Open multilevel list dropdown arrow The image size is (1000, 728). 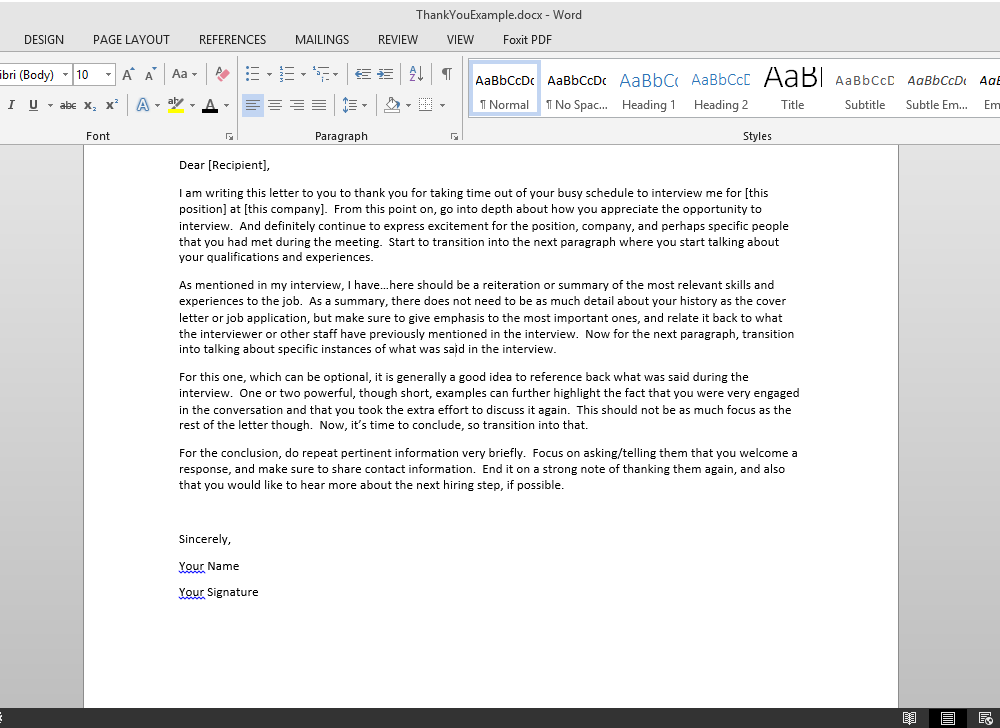(x=335, y=75)
